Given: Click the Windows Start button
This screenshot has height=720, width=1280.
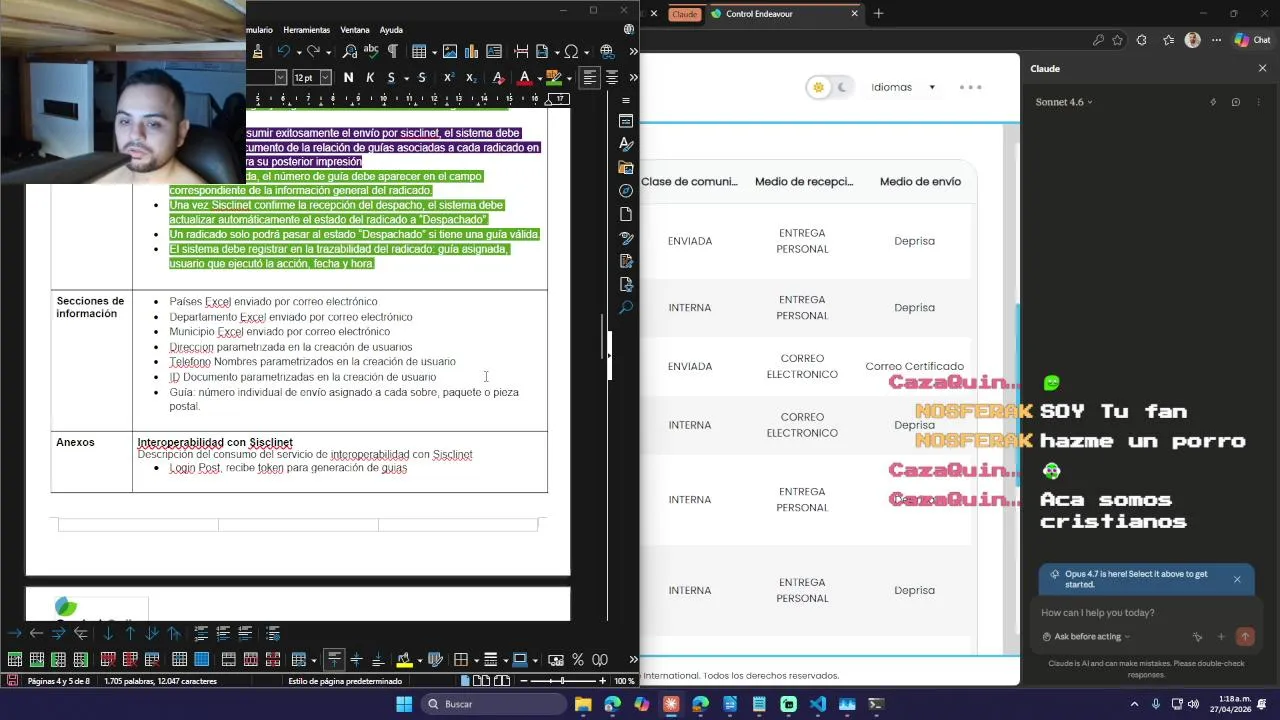Looking at the screenshot, I should pyautogui.click(x=404, y=704).
